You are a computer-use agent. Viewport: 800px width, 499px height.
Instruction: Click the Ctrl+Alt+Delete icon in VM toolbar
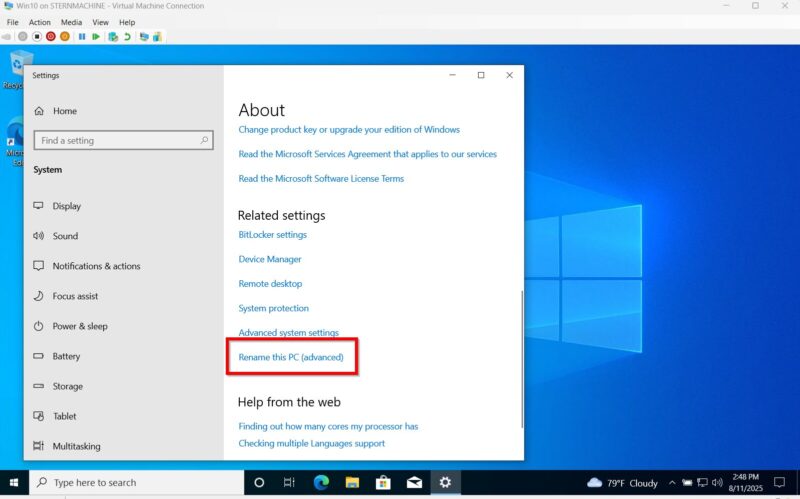coord(6,37)
